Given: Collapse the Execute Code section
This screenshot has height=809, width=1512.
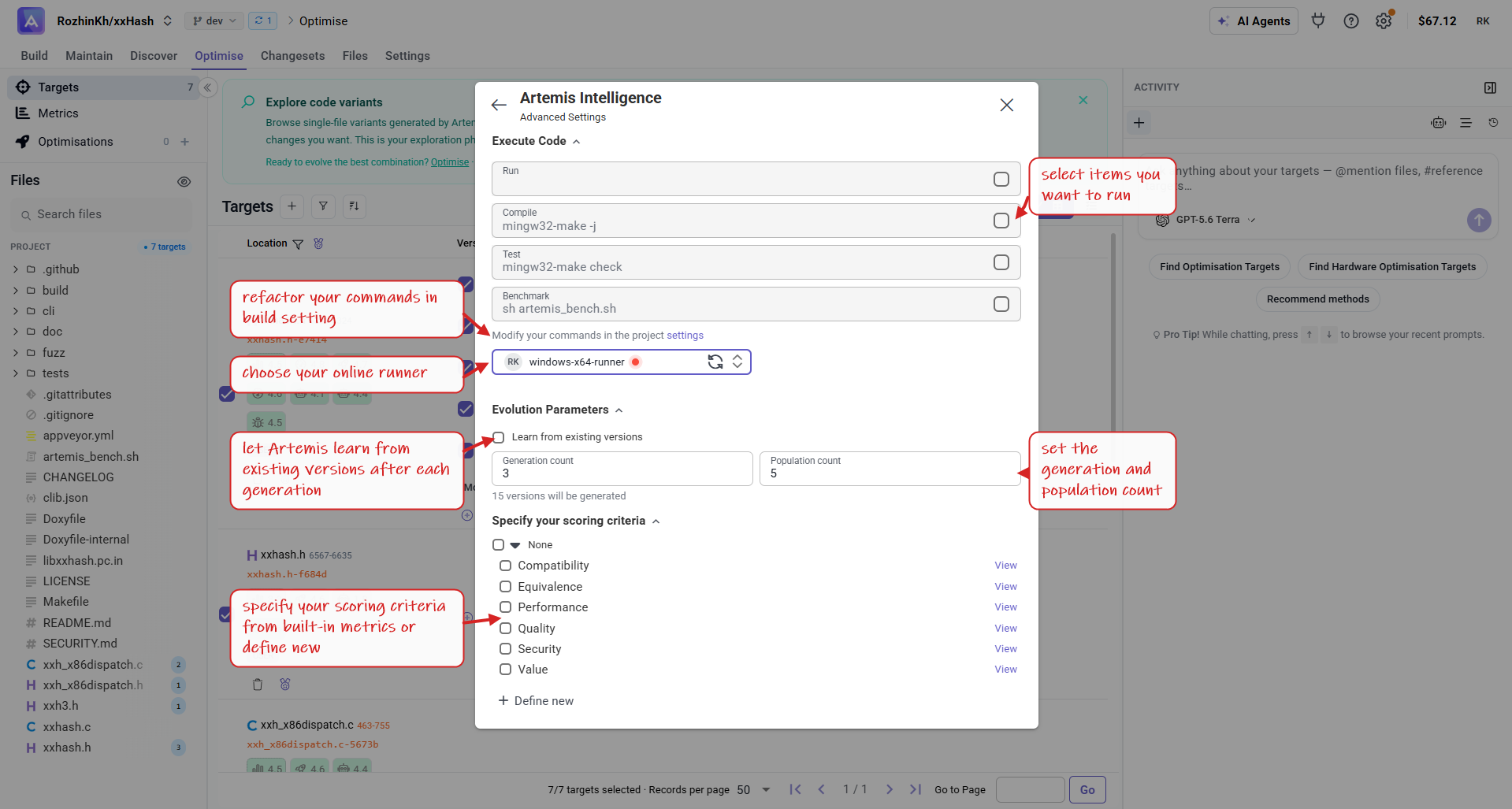Looking at the screenshot, I should click(576, 142).
